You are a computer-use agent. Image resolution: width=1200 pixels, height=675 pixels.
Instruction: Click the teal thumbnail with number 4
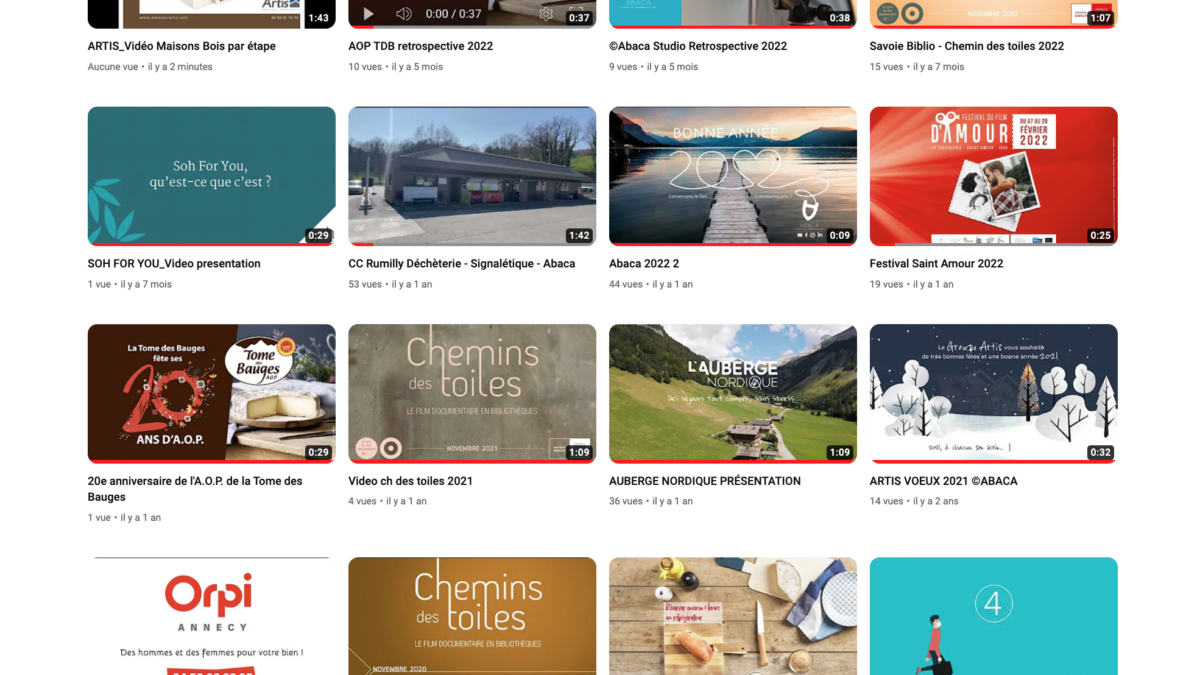pos(994,616)
